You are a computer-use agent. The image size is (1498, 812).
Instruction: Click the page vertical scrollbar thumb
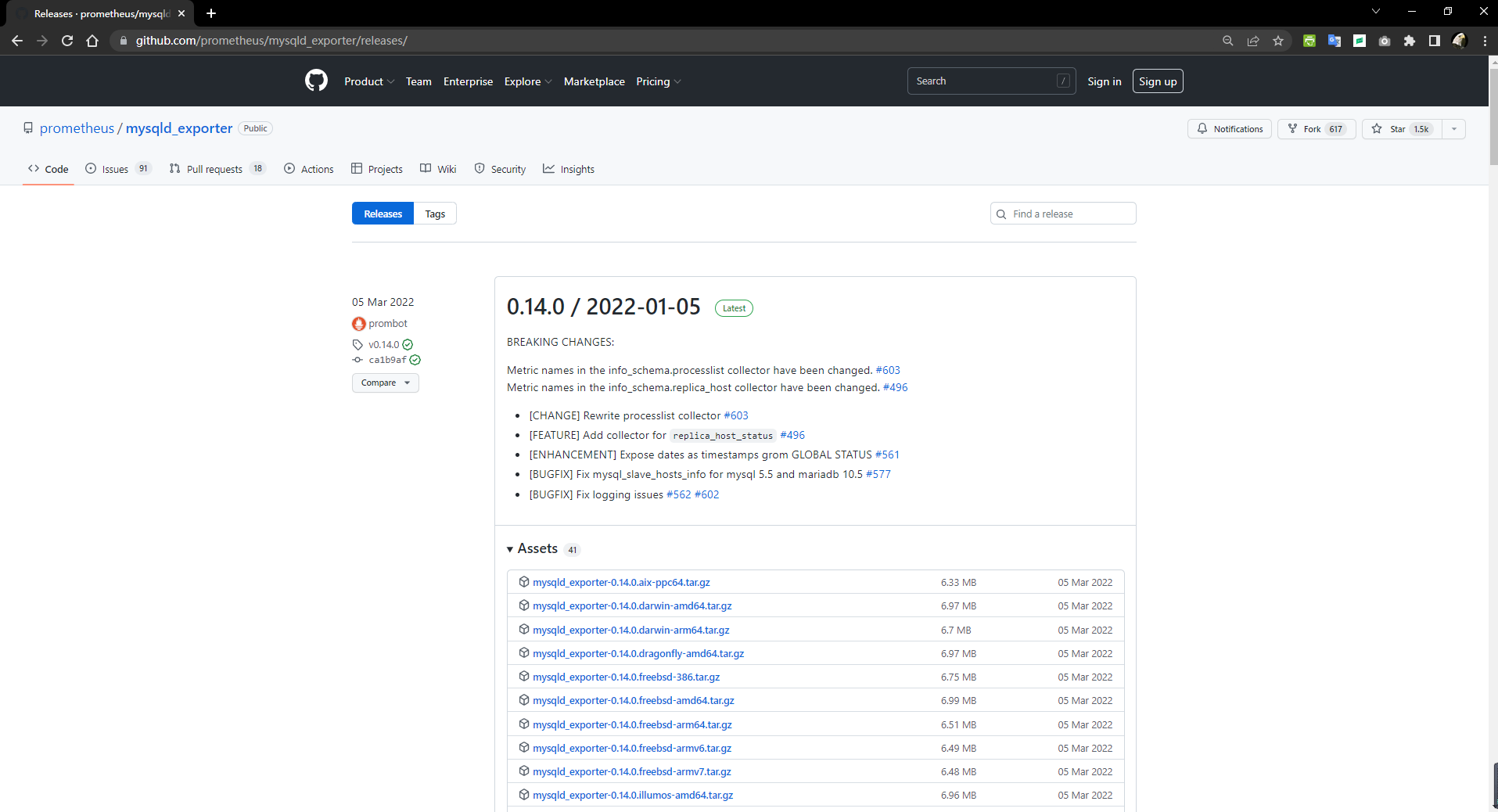(x=1493, y=115)
